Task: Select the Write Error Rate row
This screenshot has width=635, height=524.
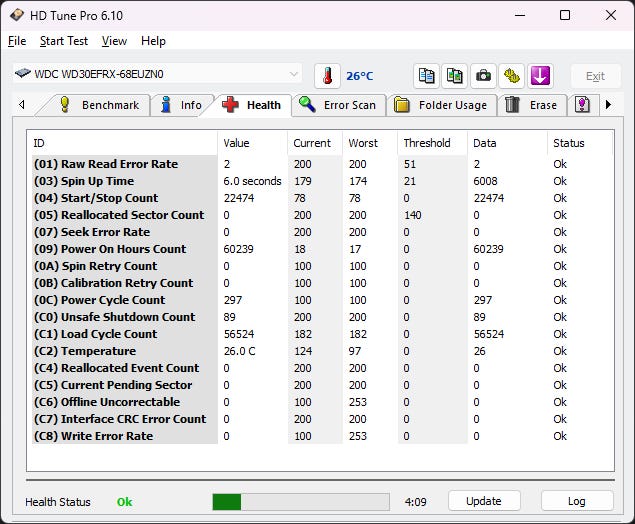Action: [x=322, y=436]
